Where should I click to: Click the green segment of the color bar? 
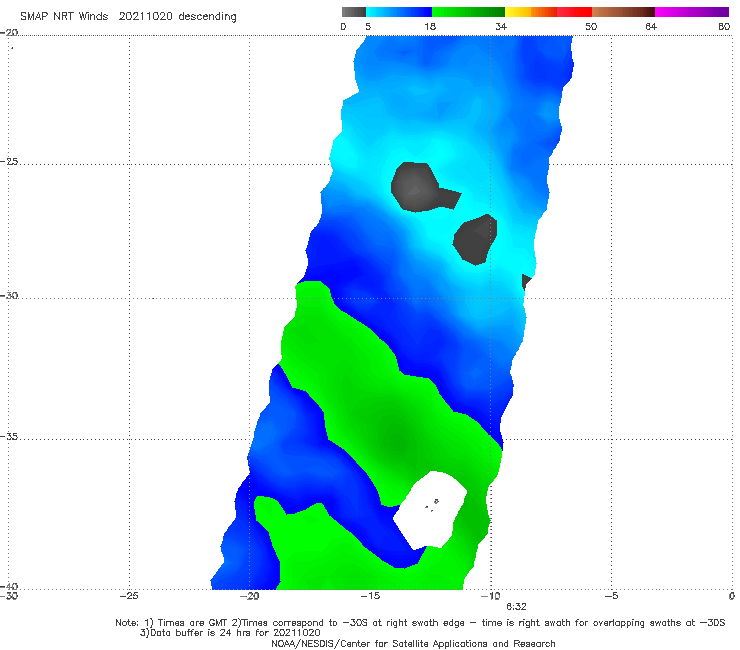(x=468, y=12)
